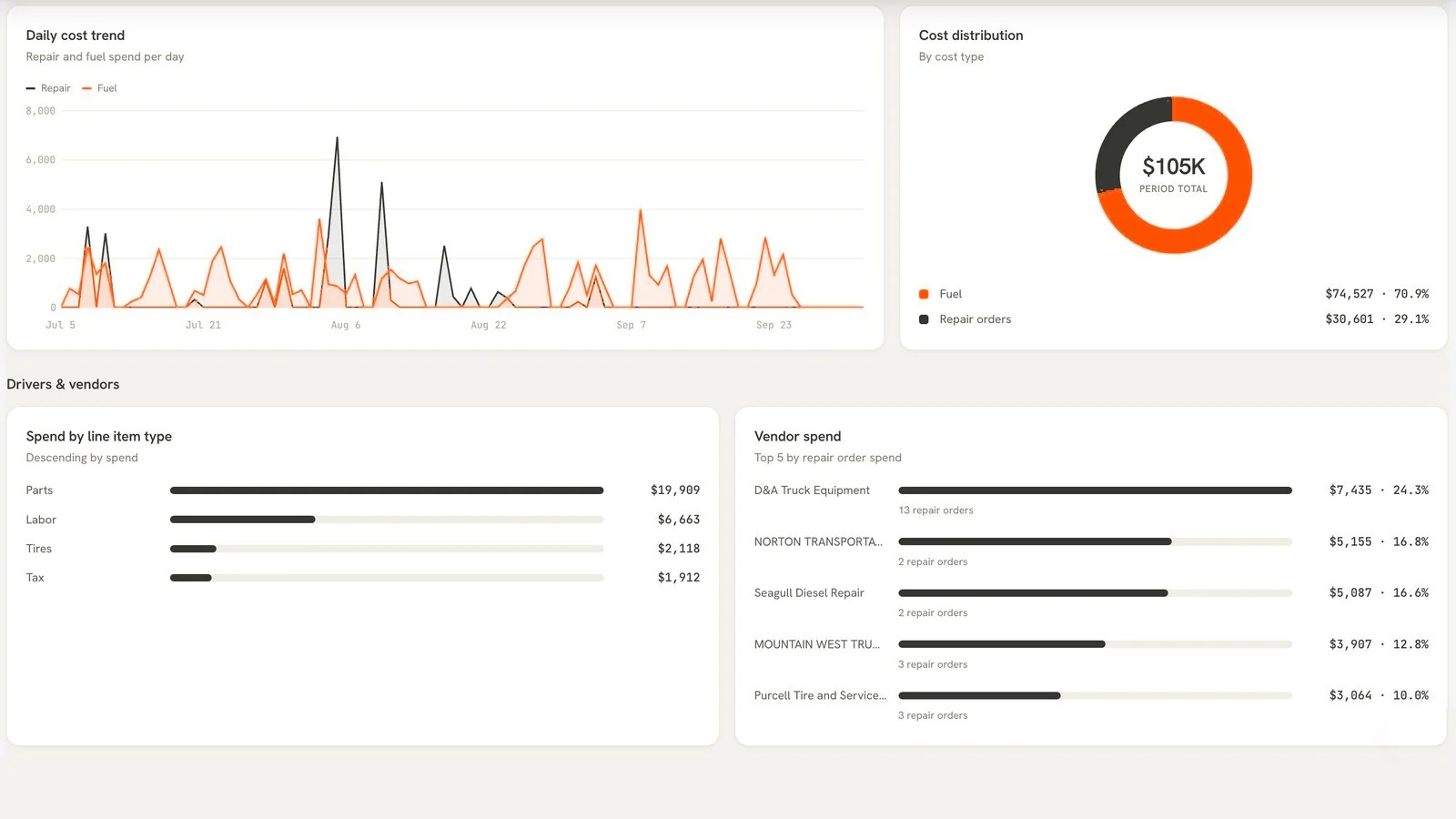This screenshot has height=819, width=1456.
Task: Click '13 repair orders' under D&A Truck Equipment
Action: click(x=935, y=511)
